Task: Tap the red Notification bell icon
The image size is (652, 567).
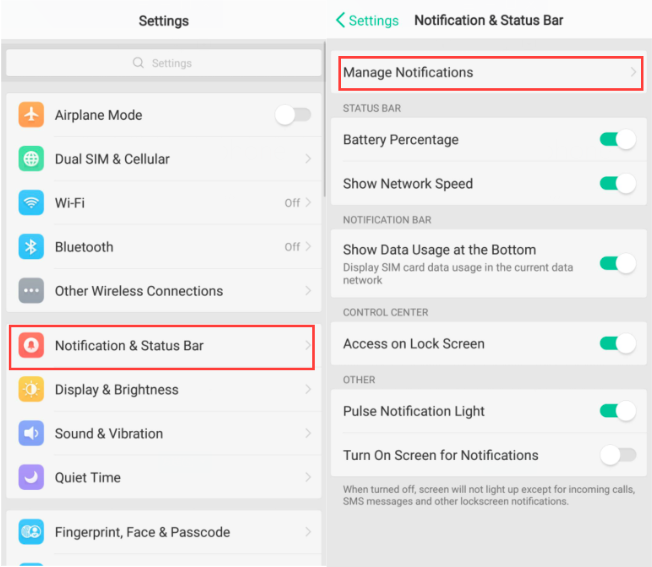Action: click(x=31, y=345)
